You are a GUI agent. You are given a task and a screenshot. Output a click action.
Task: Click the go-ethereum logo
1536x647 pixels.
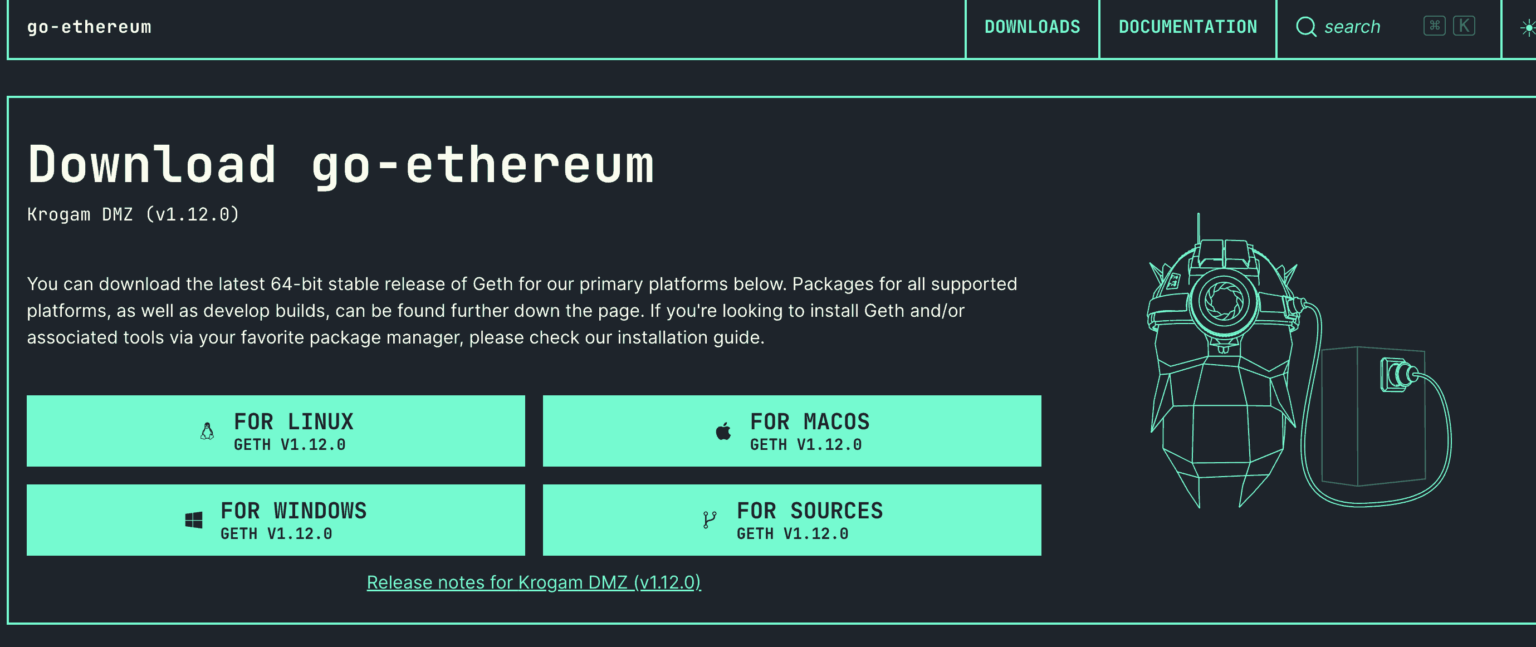click(88, 27)
